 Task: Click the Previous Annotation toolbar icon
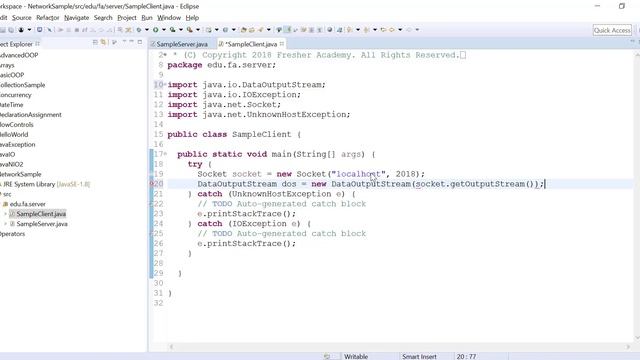pyautogui.click(x=366, y=30)
